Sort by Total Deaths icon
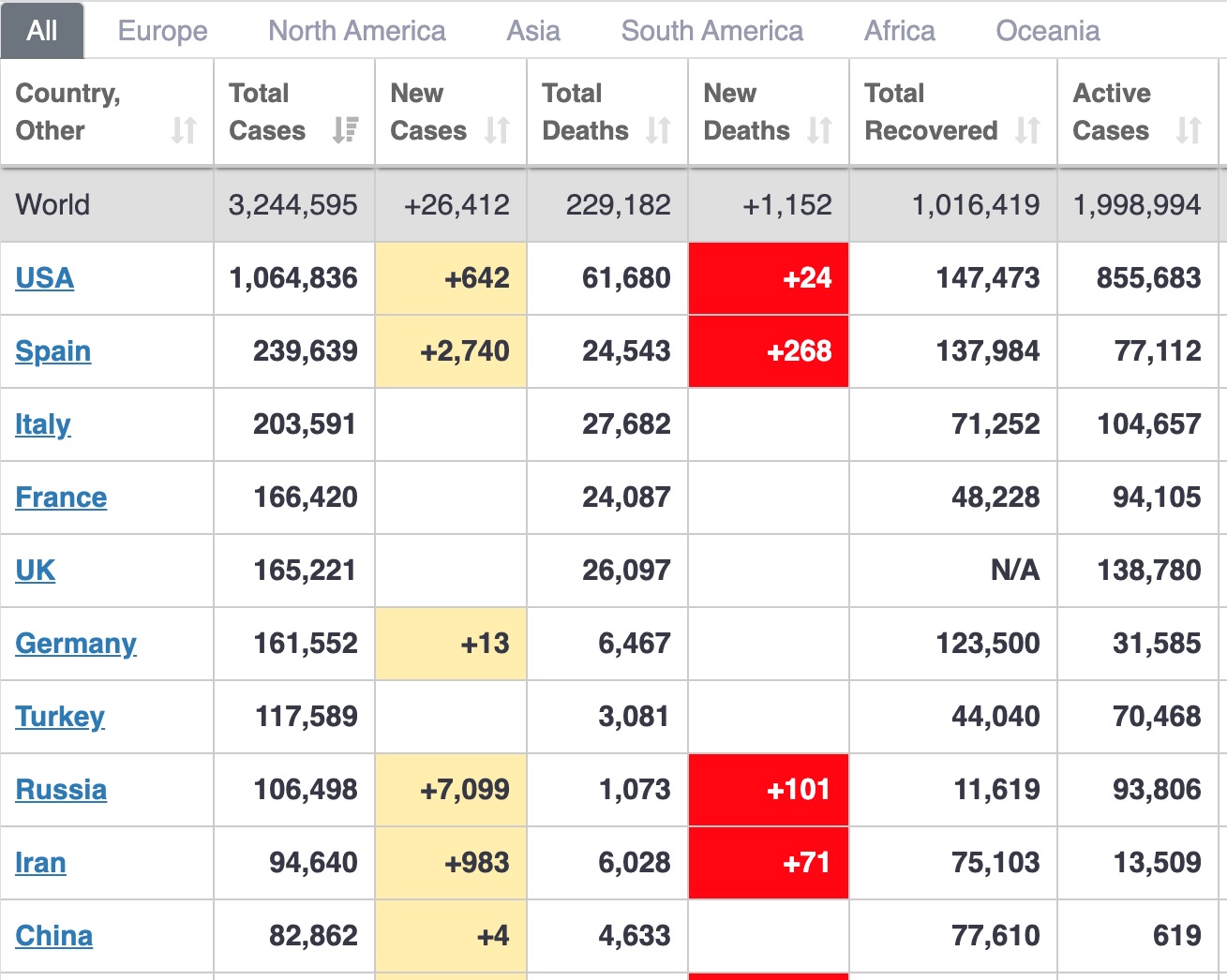 [x=658, y=130]
